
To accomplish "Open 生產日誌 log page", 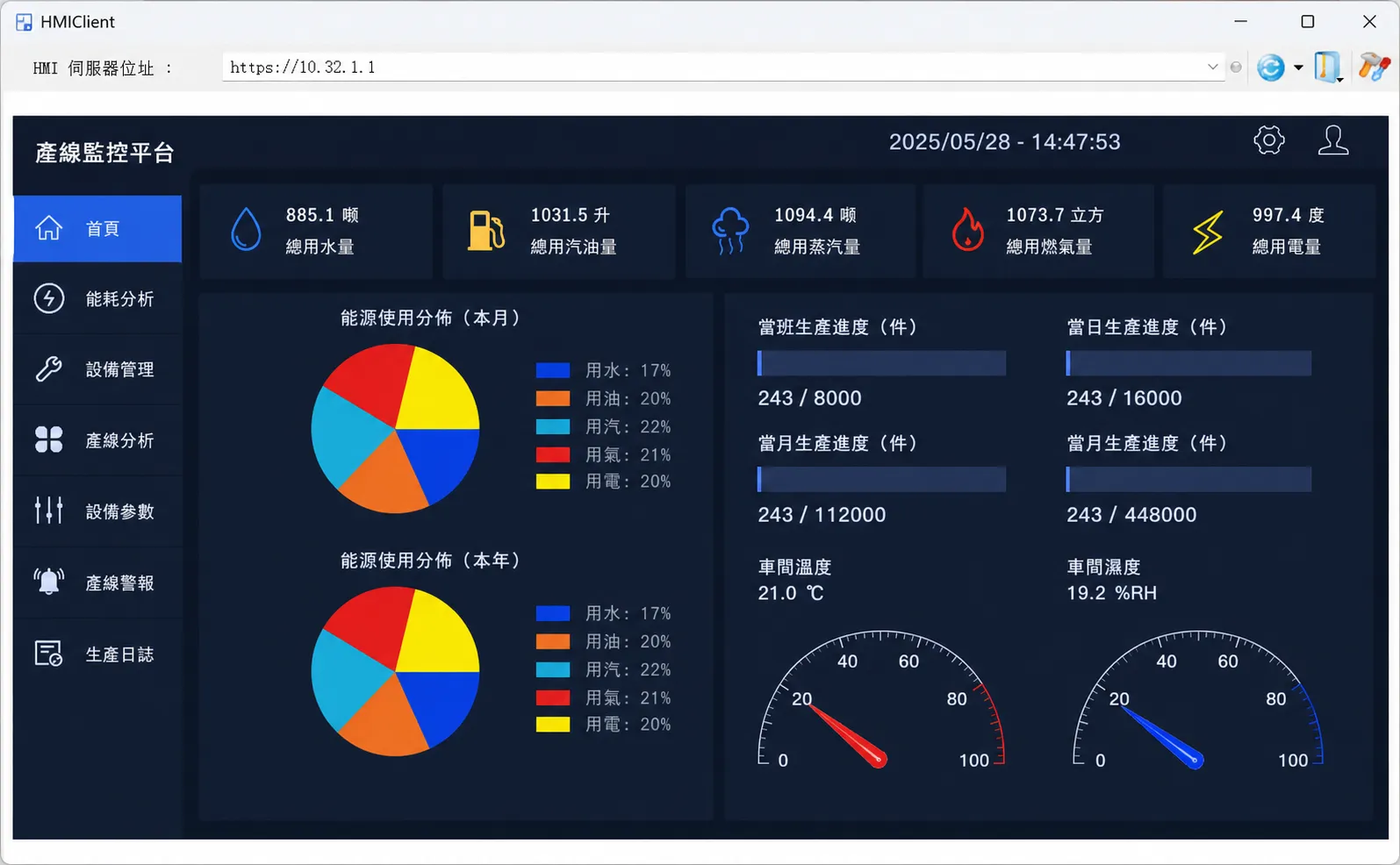I will [x=97, y=654].
